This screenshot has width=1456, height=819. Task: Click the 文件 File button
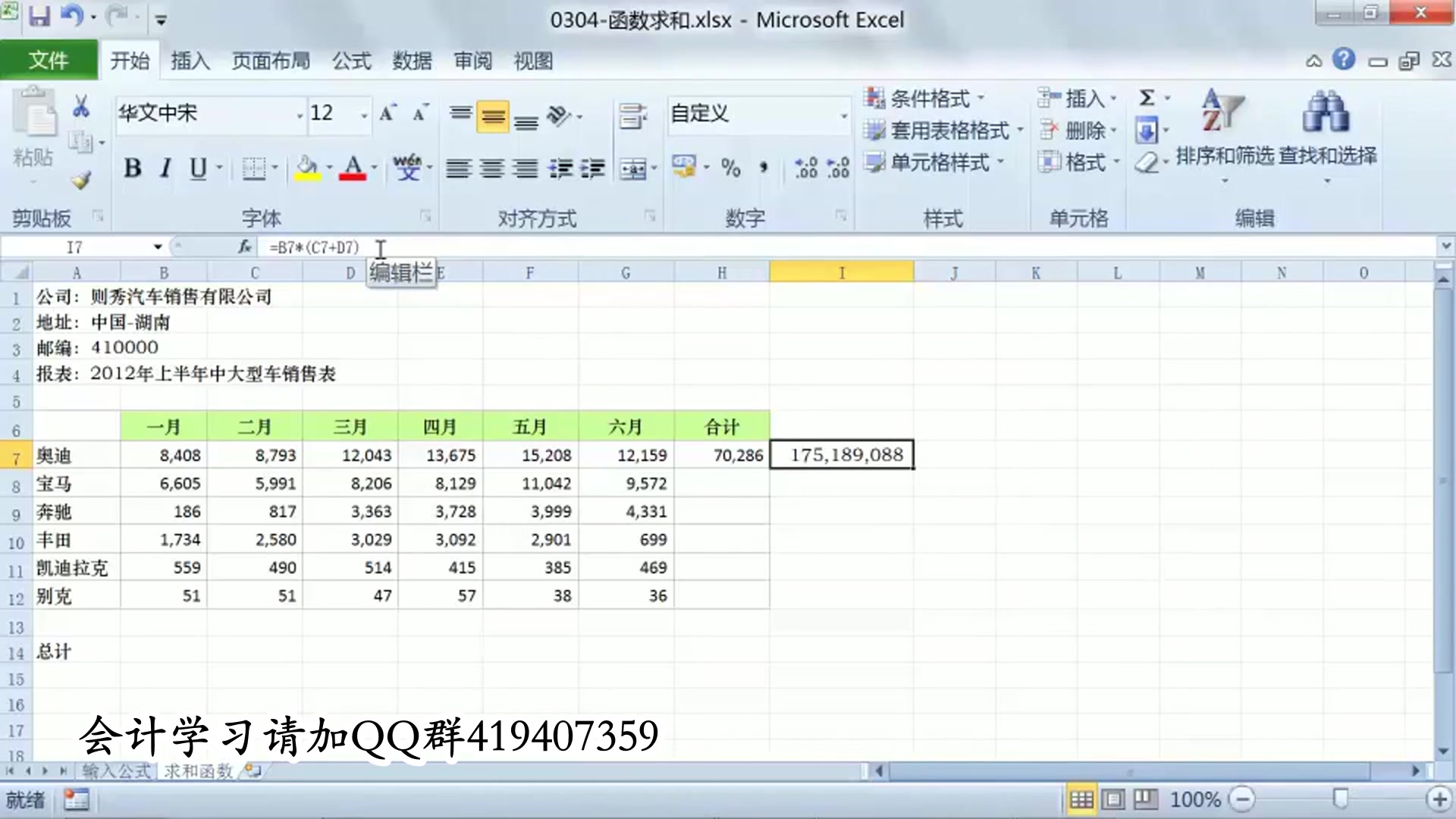pyautogui.click(x=49, y=59)
